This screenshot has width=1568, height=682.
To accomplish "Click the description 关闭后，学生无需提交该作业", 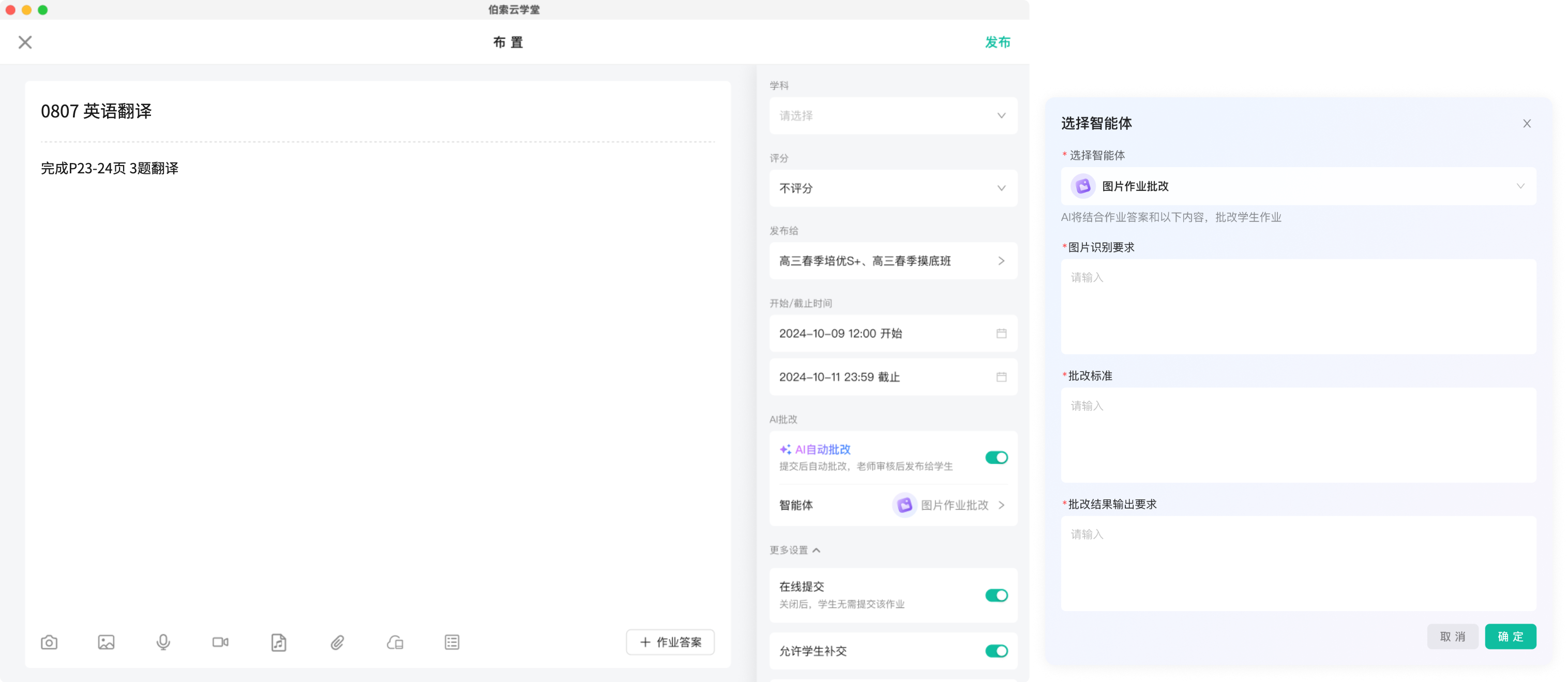I will [x=842, y=604].
